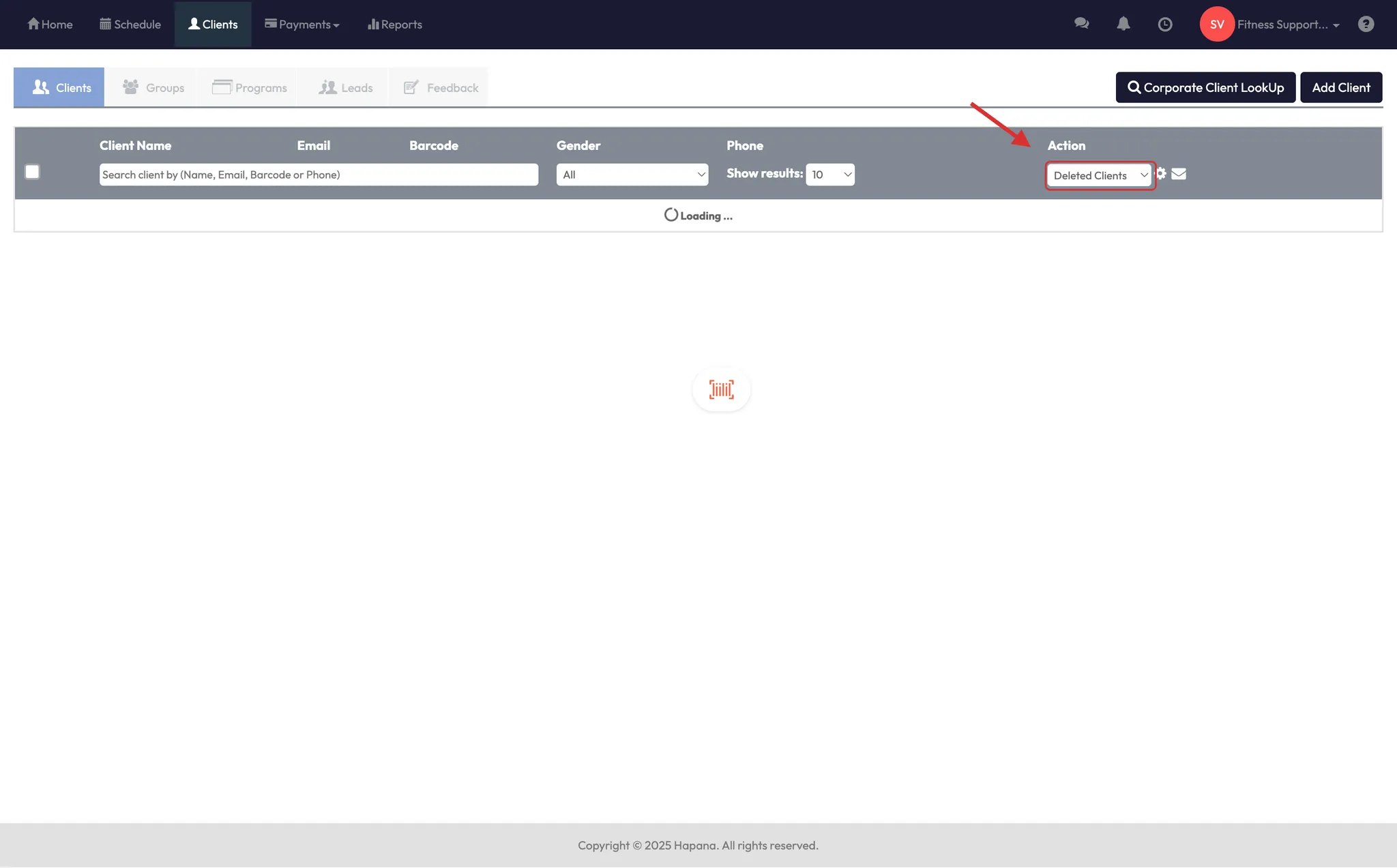Expand the Fitness Support account menu
Image resolution: width=1397 pixels, height=868 pixels.
click(x=1288, y=25)
